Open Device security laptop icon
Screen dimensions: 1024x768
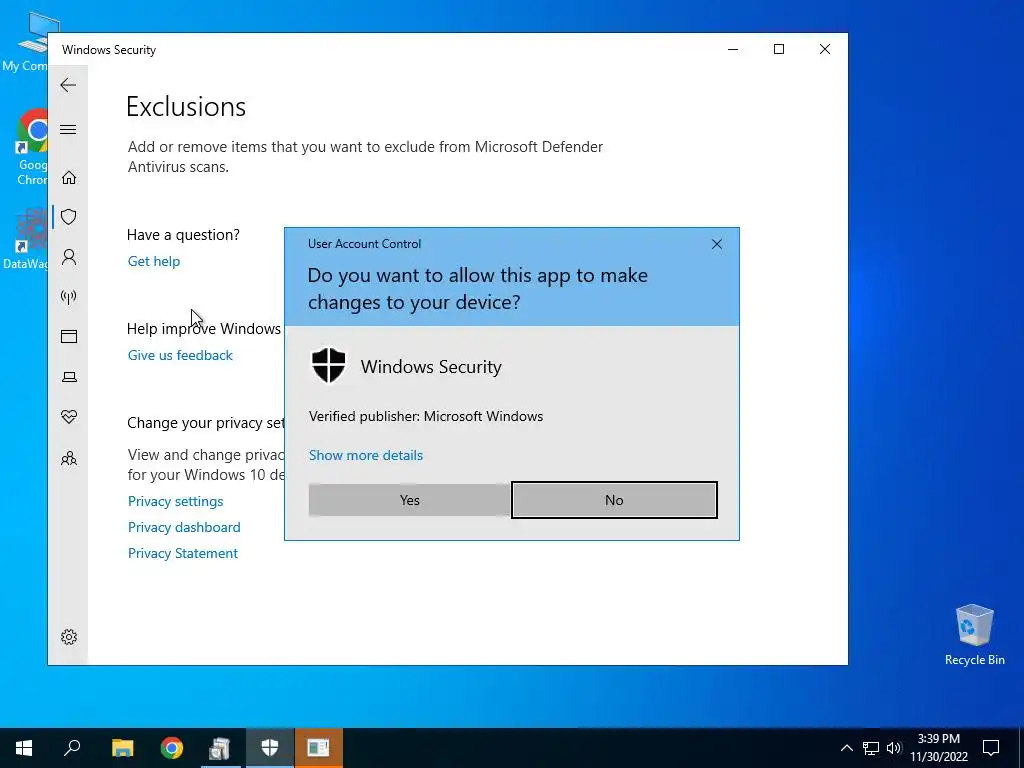point(69,377)
